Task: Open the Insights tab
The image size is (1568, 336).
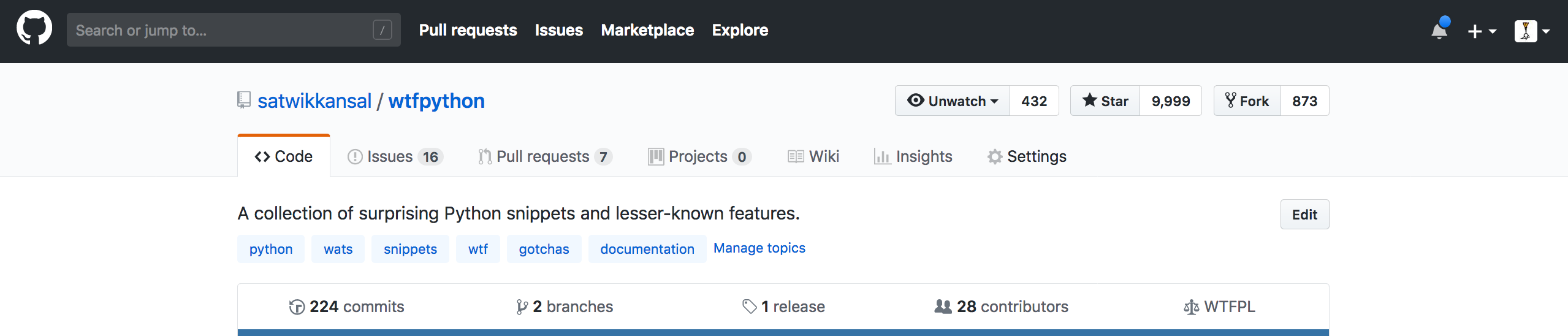Action: [x=913, y=156]
